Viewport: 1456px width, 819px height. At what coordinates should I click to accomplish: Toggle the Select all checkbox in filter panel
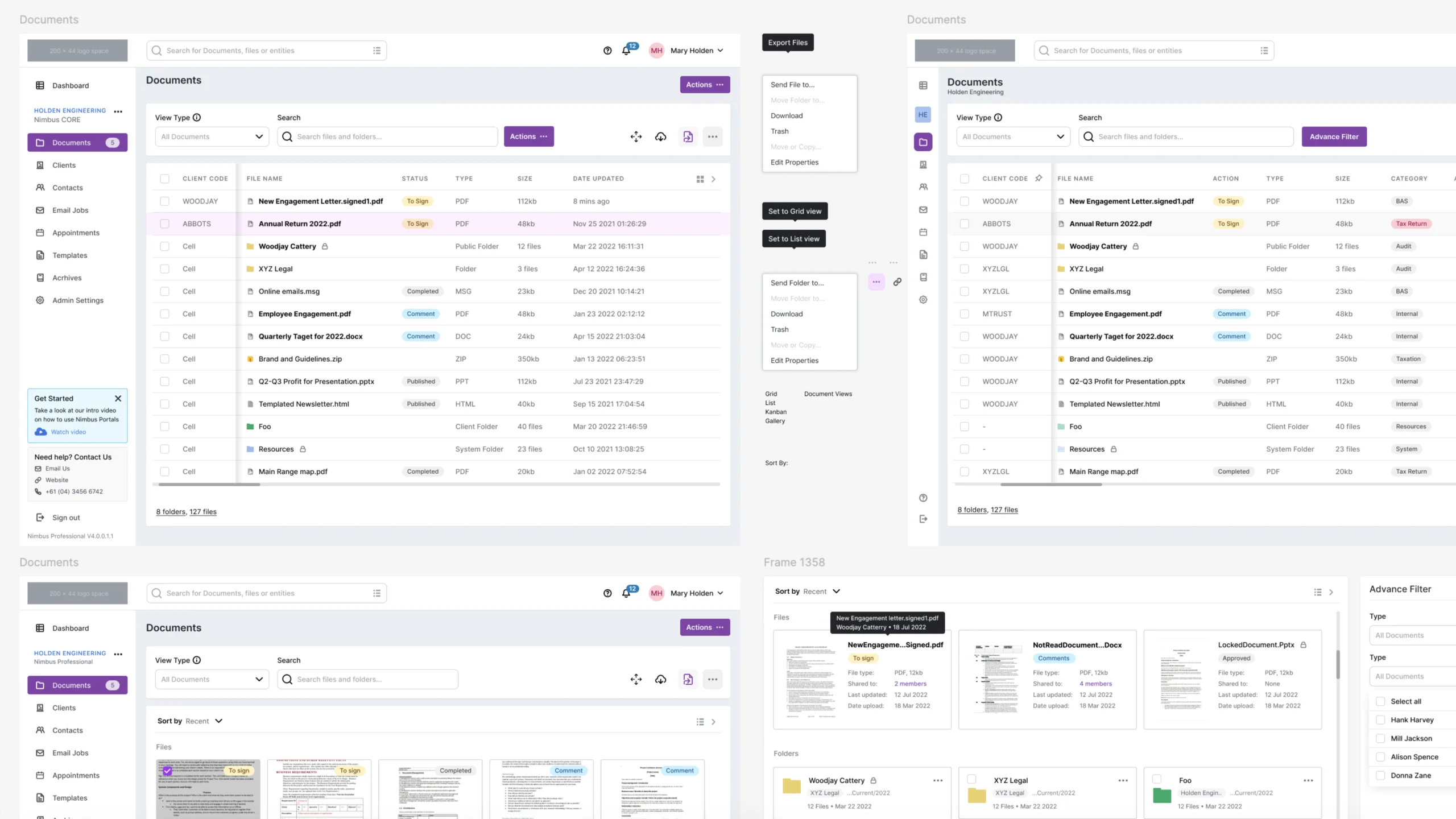pos(1380,701)
